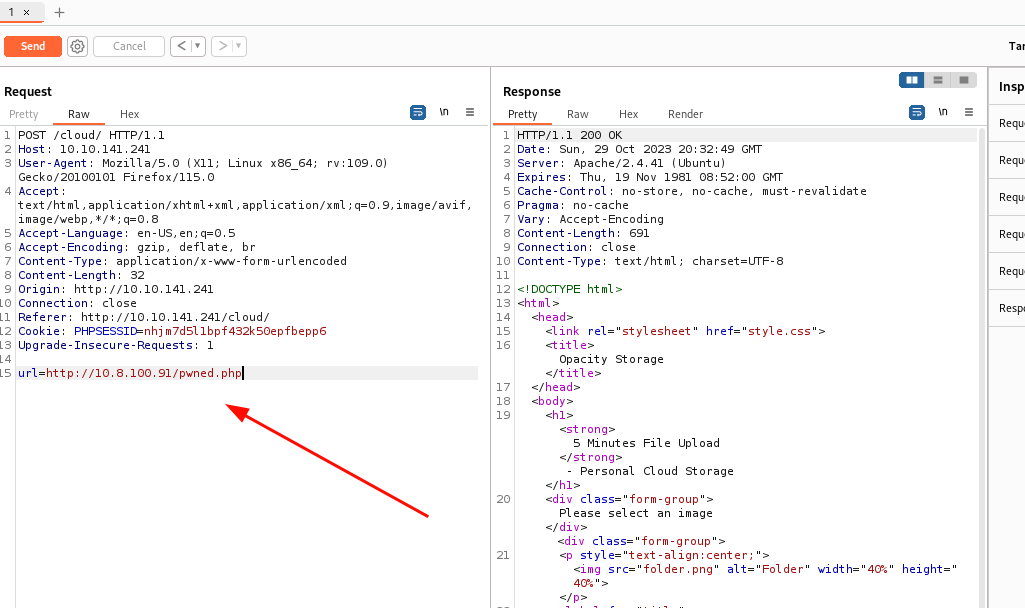Click the folder.png img tag line
The height and width of the screenshot is (608, 1025).
(x=765, y=576)
